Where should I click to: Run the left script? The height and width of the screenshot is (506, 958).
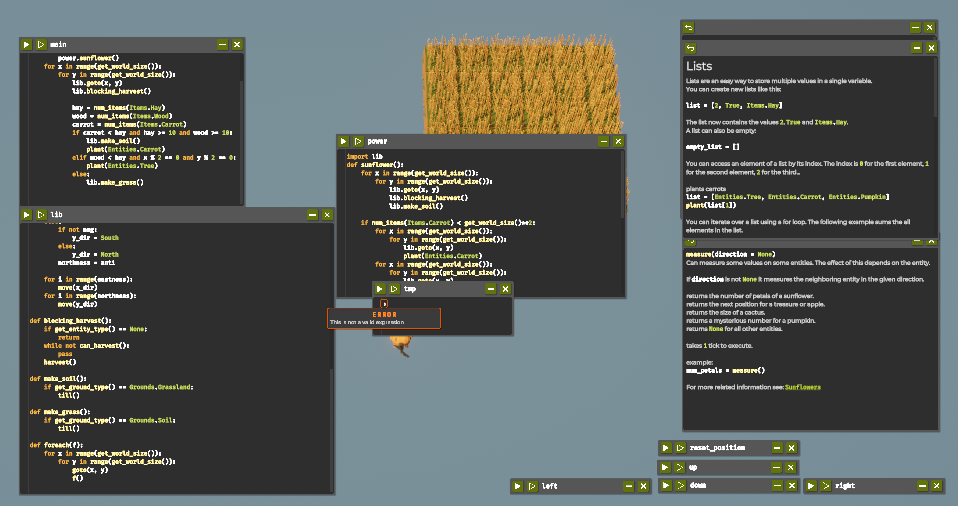coord(518,486)
